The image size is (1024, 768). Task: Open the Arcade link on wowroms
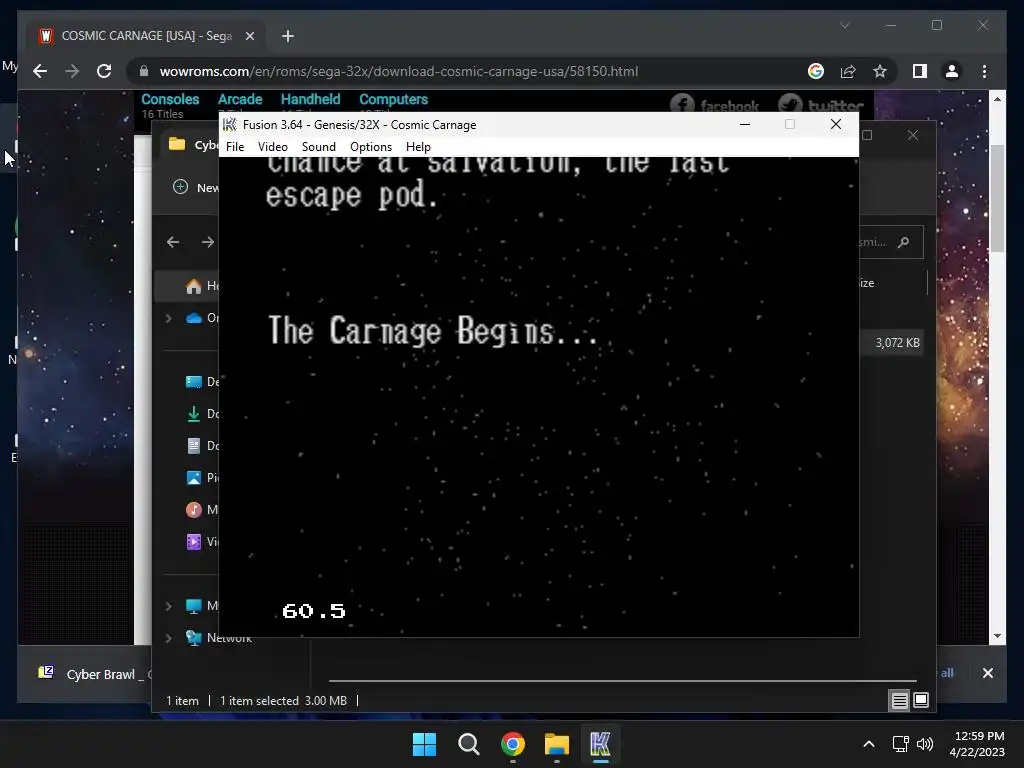pos(240,99)
